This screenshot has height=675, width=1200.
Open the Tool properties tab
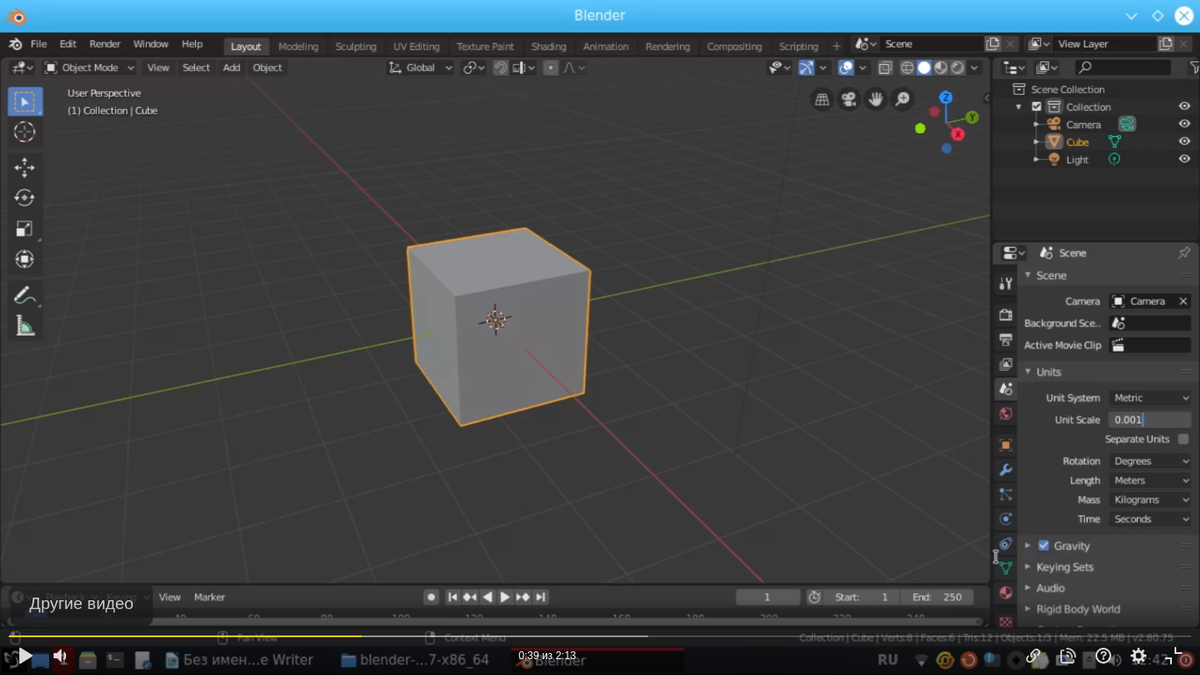point(1006,284)
